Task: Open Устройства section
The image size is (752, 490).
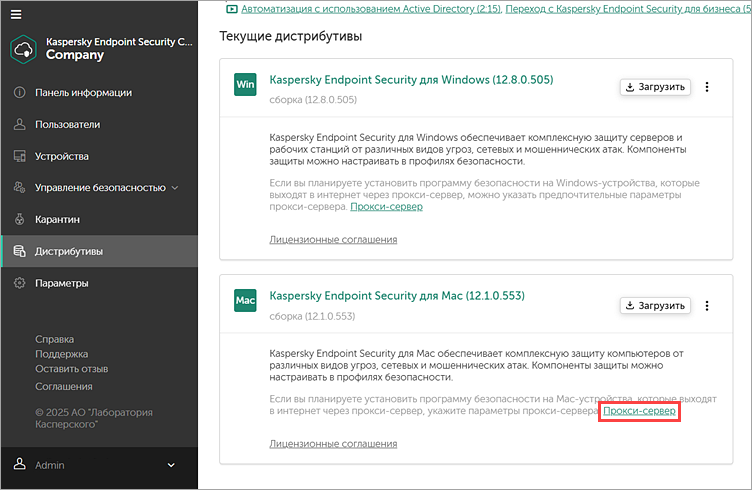Action: [61, 156]
